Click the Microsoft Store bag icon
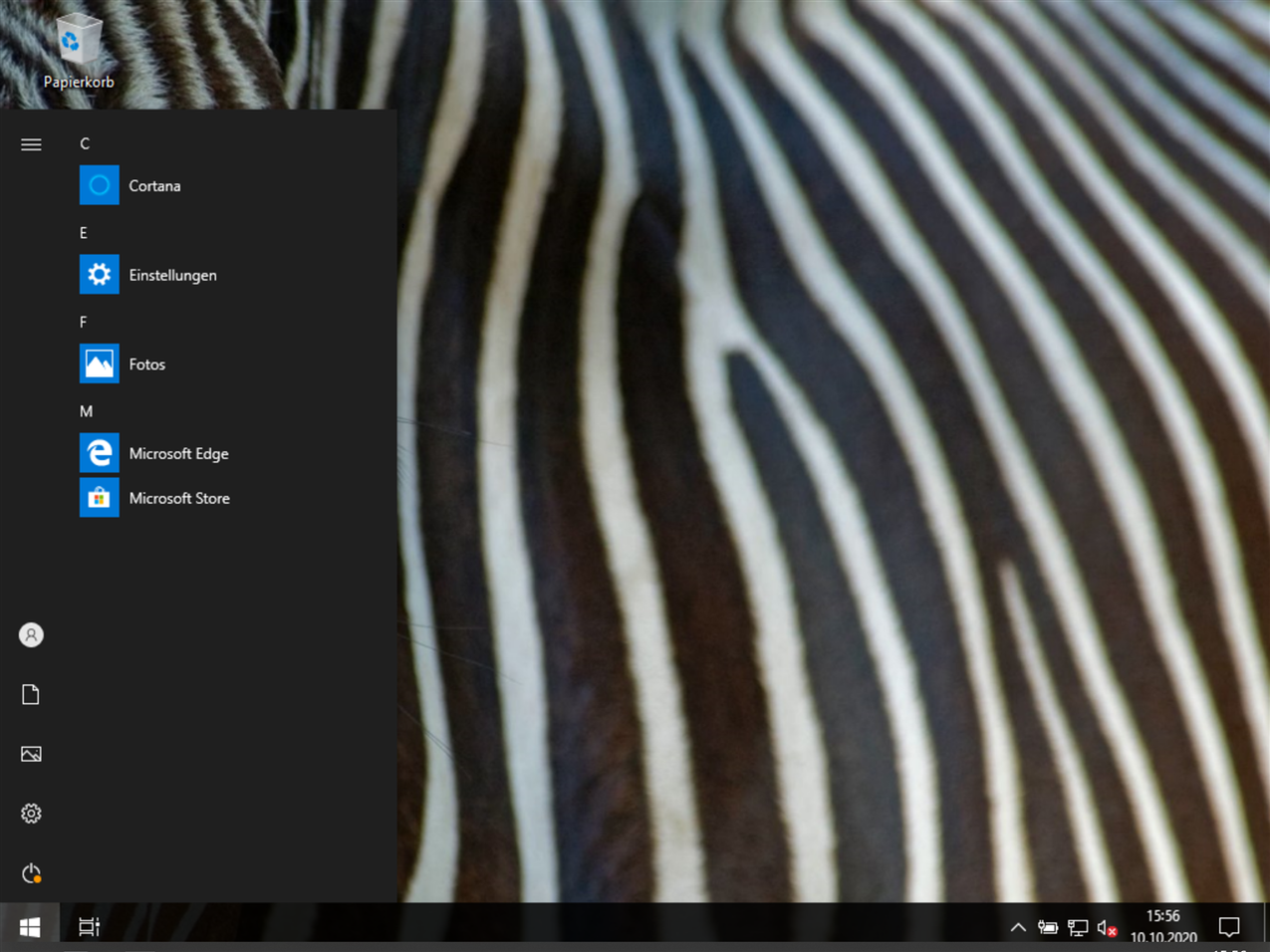The height and width of the screenshot is (952, 1270). (x=99, y=498)
